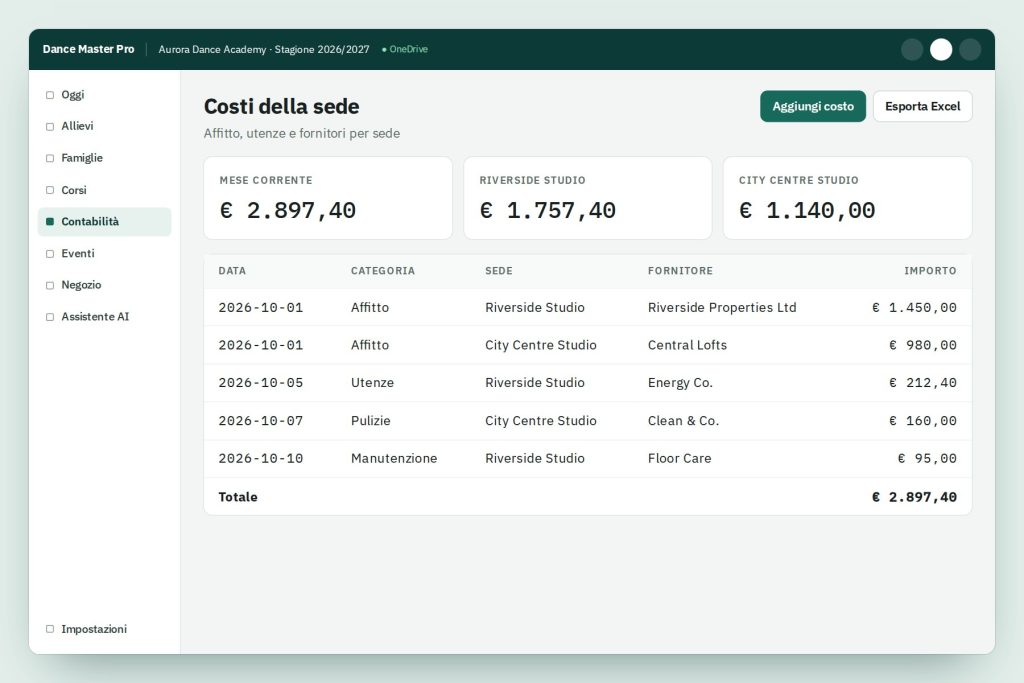
Task: Click the table total € 2.897,40 in Totale row
Action: coord(914,497)
